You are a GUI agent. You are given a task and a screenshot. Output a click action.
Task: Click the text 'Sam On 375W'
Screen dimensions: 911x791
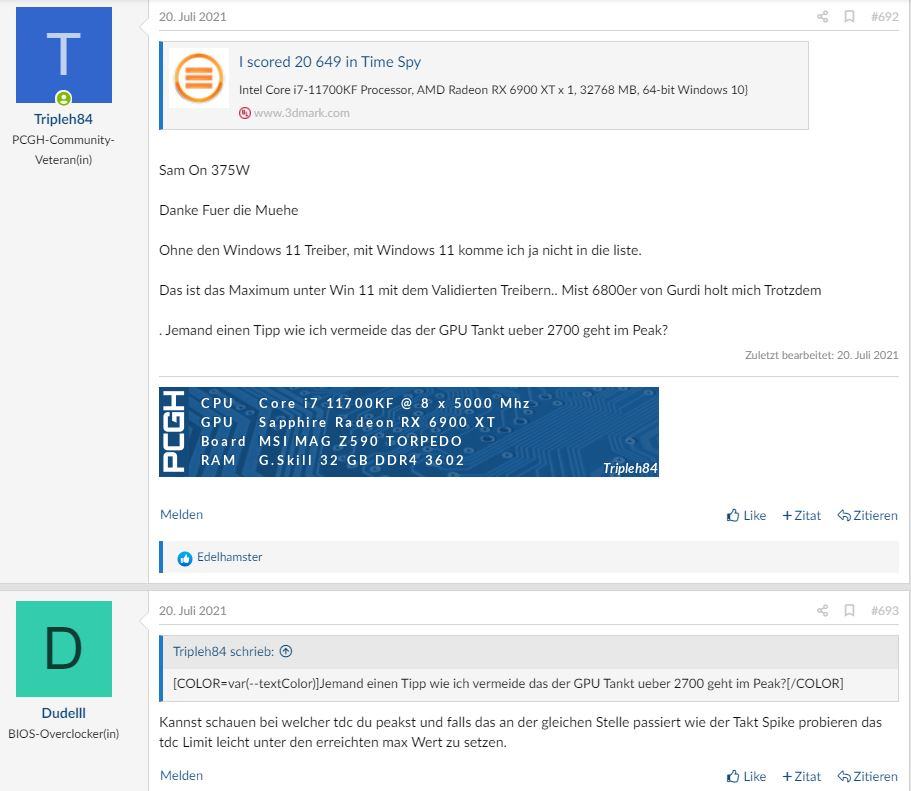coord(205,170)
